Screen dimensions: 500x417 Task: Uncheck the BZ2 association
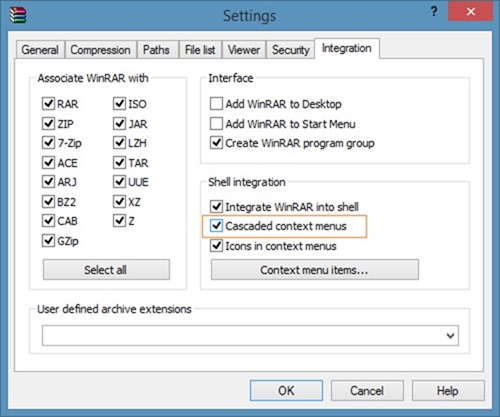[48, 202]
